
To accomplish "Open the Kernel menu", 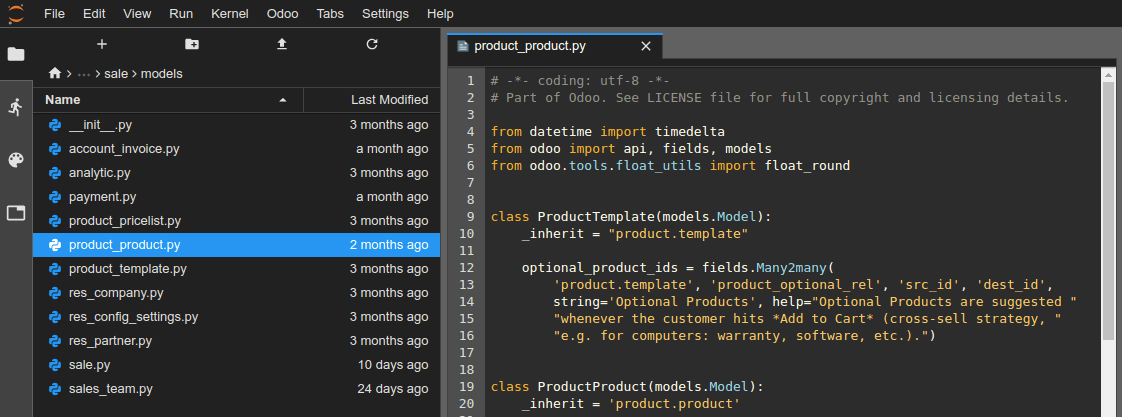I will pyautogui.click(x=230, y=14).
